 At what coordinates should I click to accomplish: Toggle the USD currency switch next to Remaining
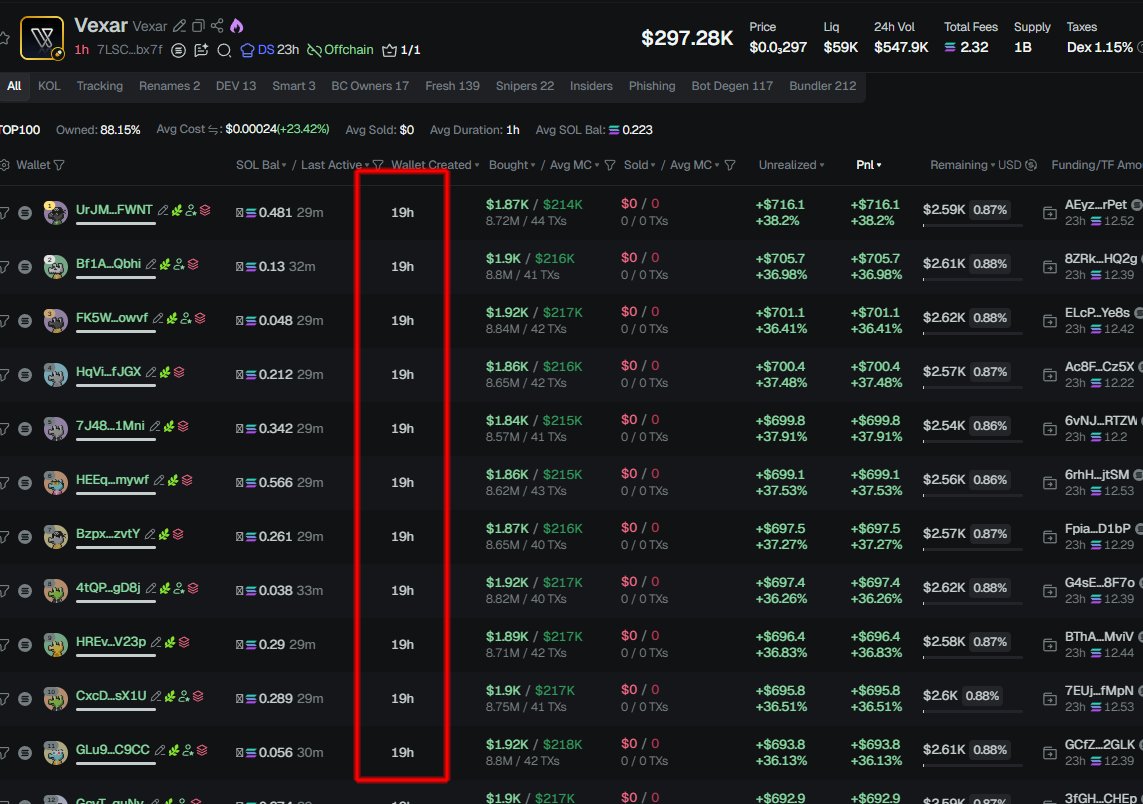click(x=1031, y=165)
